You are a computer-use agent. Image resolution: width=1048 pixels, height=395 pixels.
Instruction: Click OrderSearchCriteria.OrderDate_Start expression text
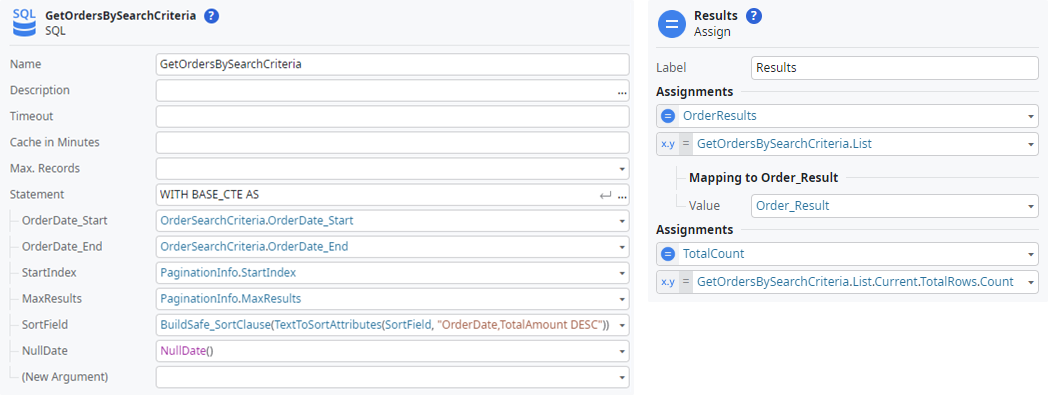tap(257, 221)
